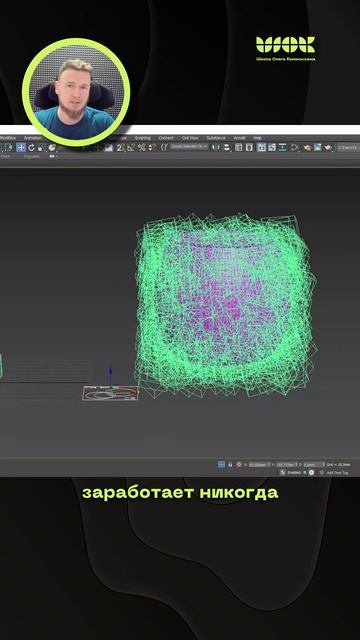
Task: Open the Content menu
Action: (x=166, y=138)
